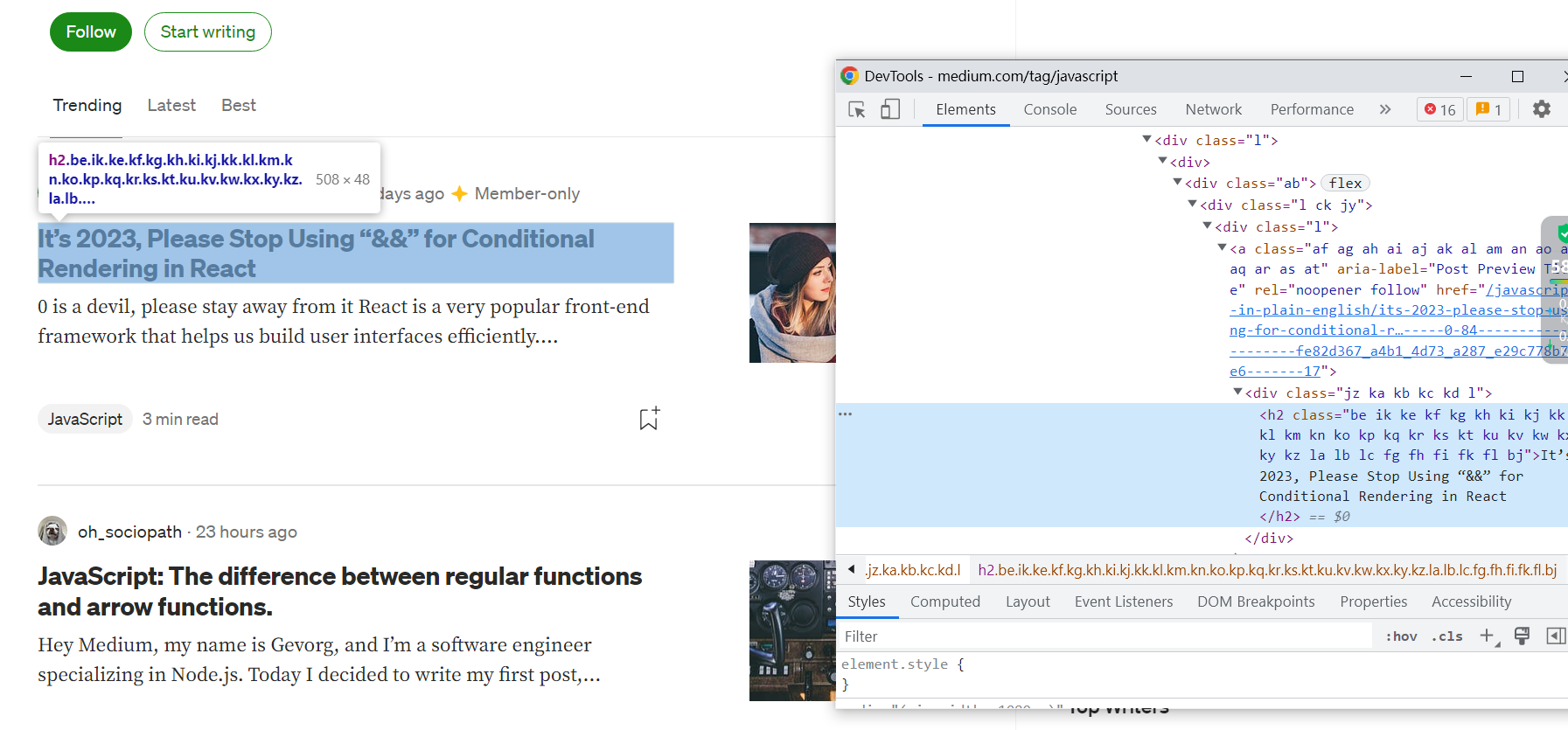Click the Filter styles input field
Viewport: 1568px width, 730px height.
[x=1102, y=636]
